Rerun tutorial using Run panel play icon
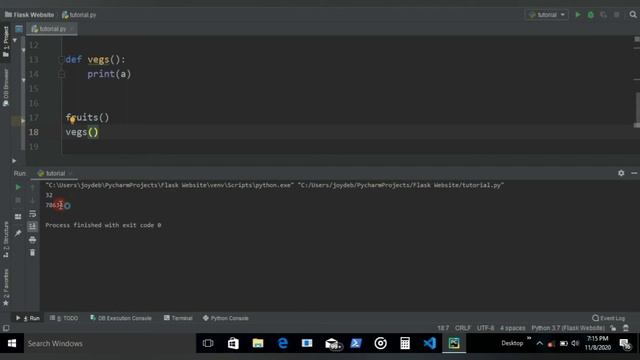The image size is (640, 360). click(x=18, y=187)
